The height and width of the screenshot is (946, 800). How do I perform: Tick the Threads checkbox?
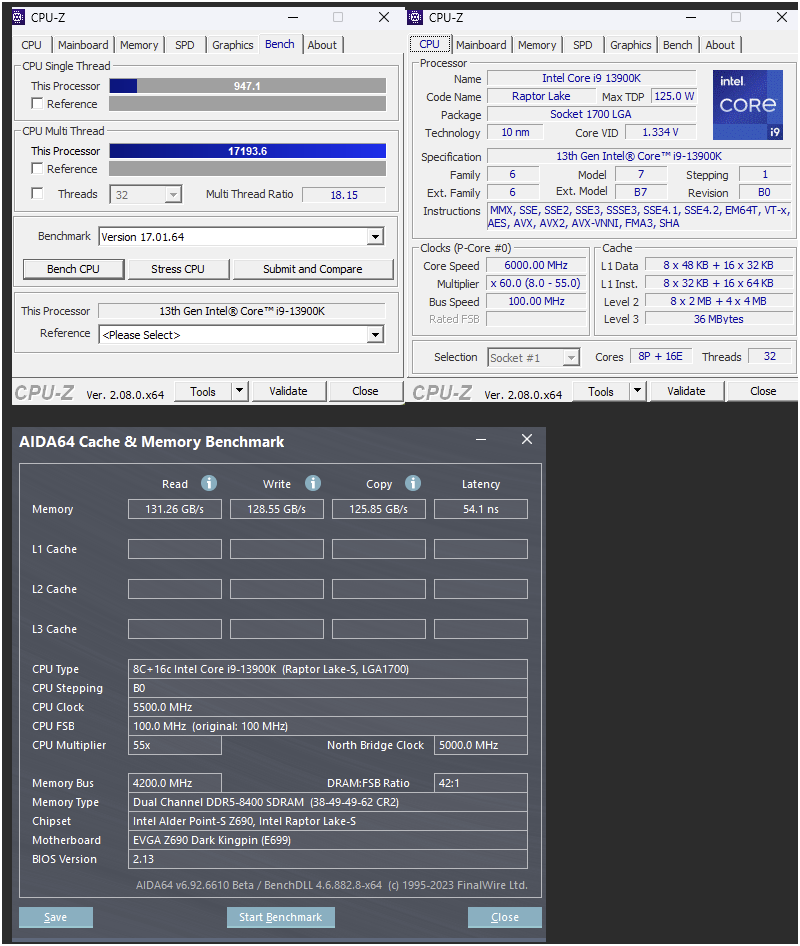pos(37,193)
